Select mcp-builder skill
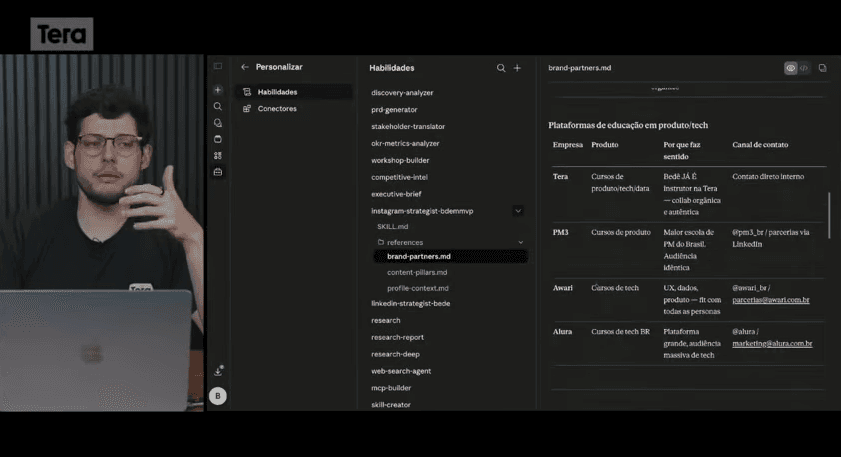Screen dimensions: 841x457 click(391, 388)
